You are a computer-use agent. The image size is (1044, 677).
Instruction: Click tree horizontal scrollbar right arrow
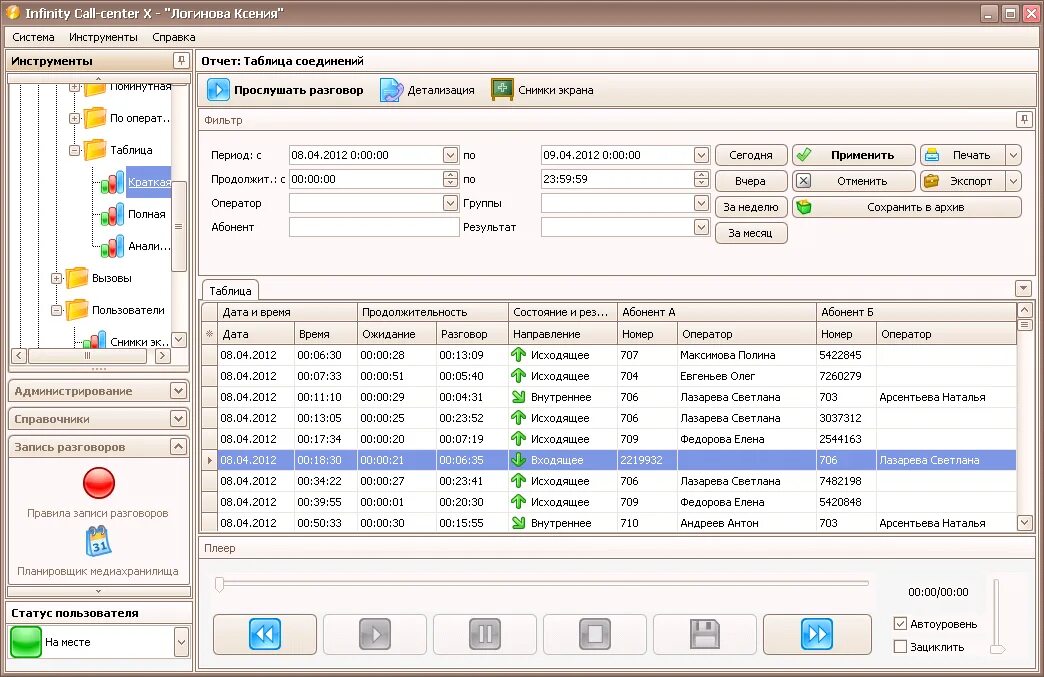pos(162,356)
